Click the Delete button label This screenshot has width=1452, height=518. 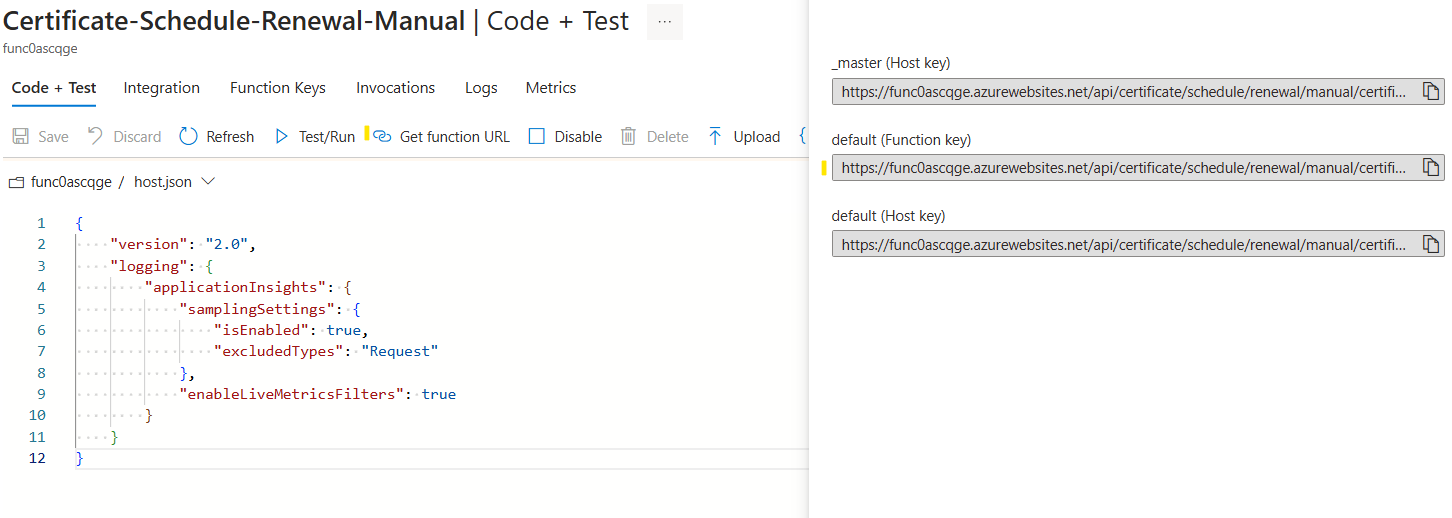pos(667,137)
